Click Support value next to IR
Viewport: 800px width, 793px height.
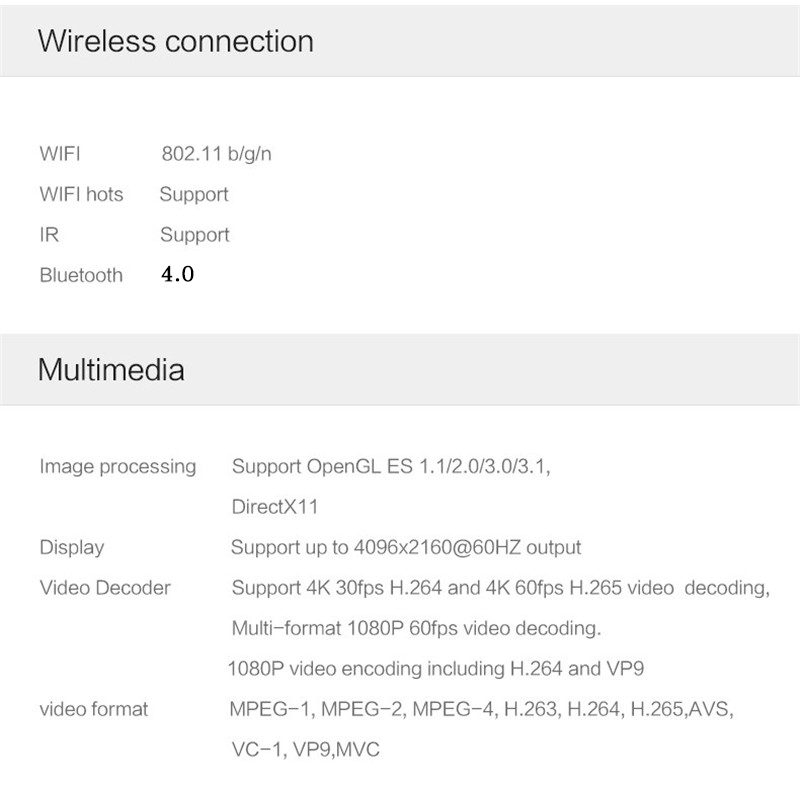coord(194,235)
